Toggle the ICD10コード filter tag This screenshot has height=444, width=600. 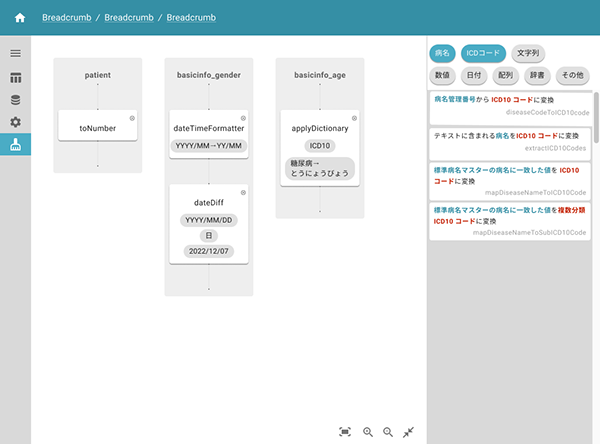[x=484, y=53]
